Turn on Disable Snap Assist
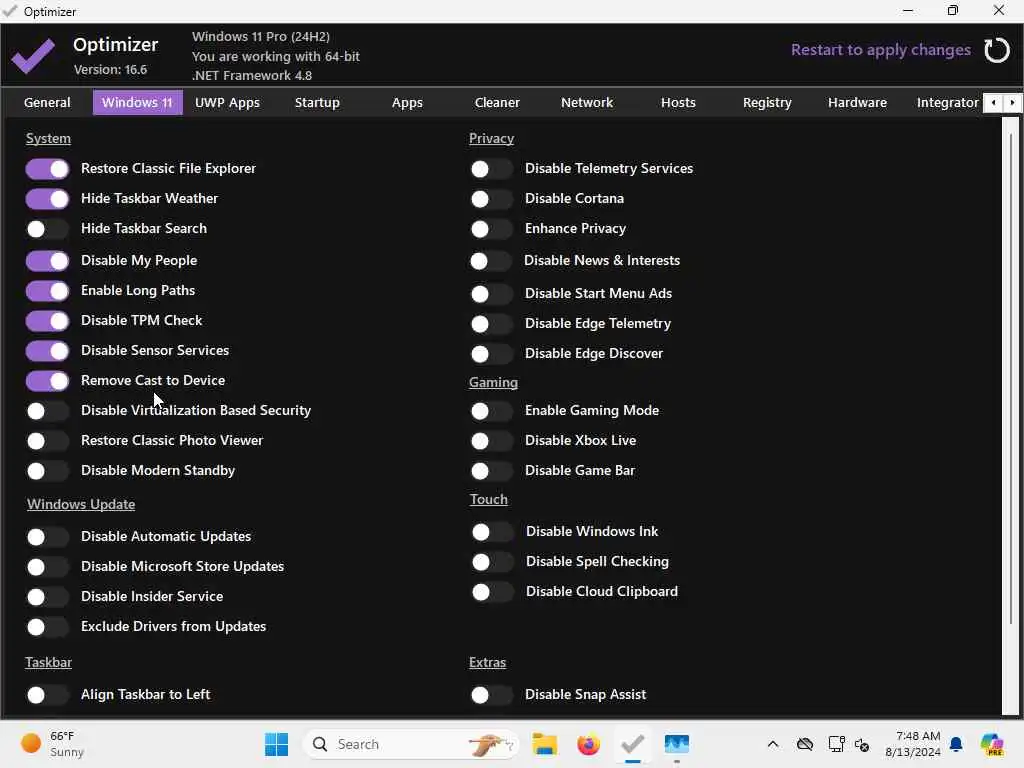 point(491,695)
